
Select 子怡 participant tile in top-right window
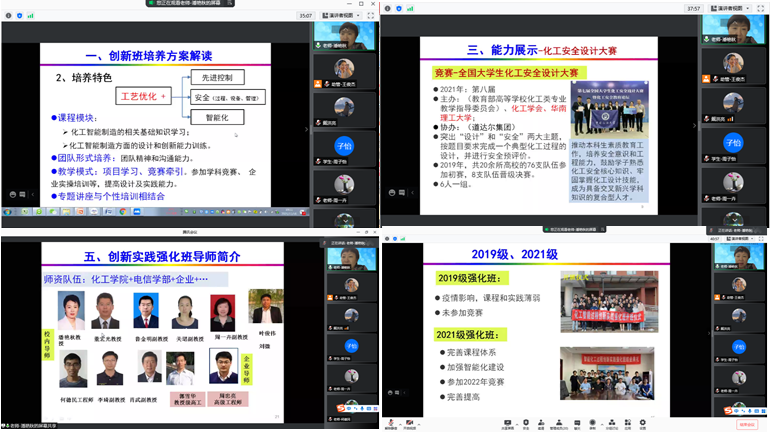[x=734, y=144]
